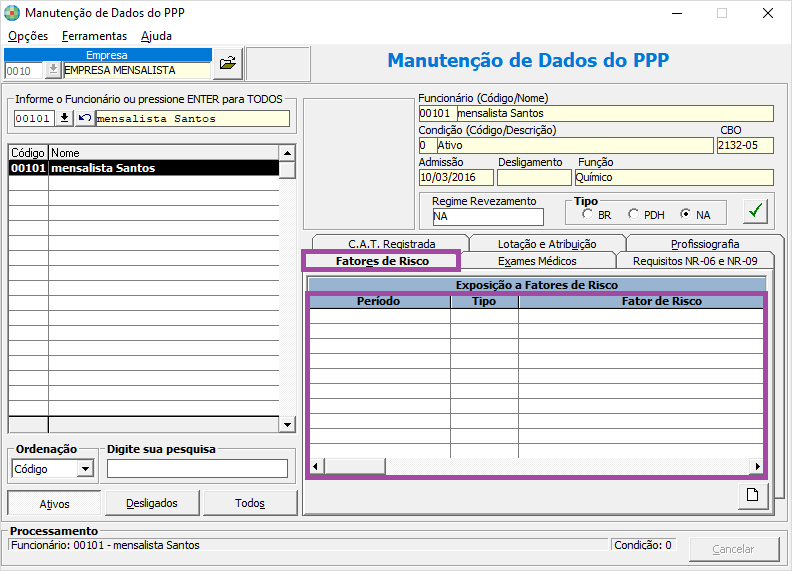Switch to the C.A.T. Registrada tab

391,244
